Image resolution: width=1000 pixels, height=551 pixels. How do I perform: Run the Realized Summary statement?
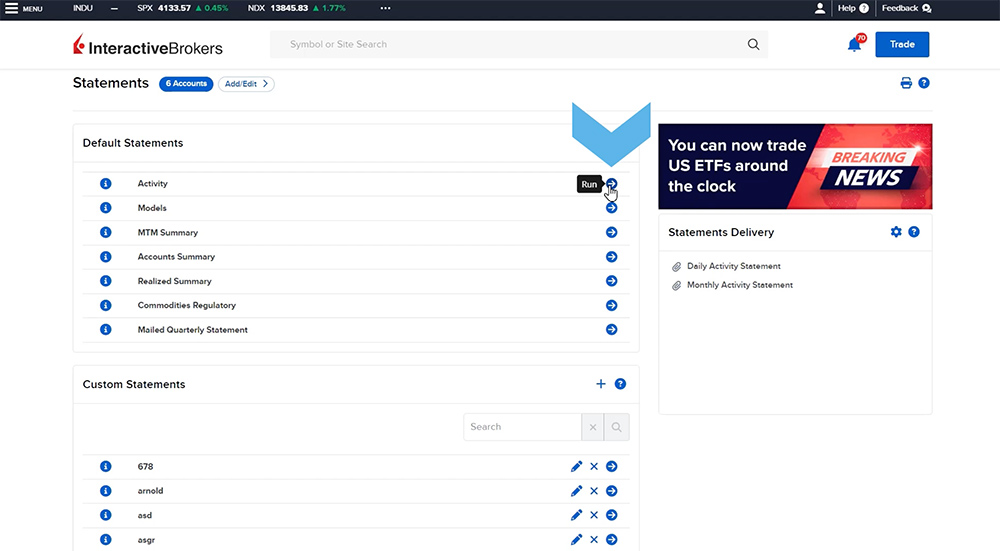click(611, 281)
